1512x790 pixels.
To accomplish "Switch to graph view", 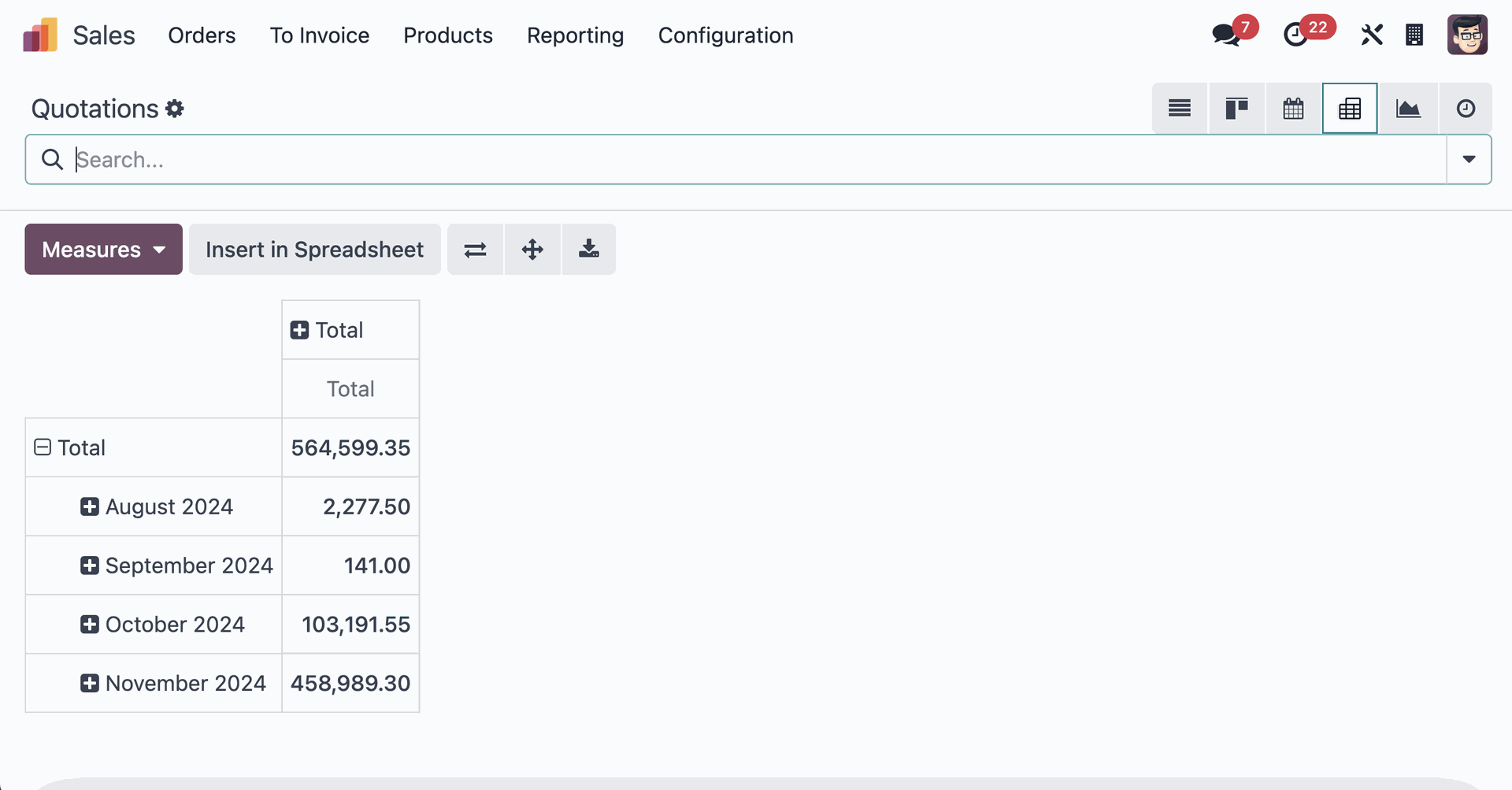I will point(1409,108).
